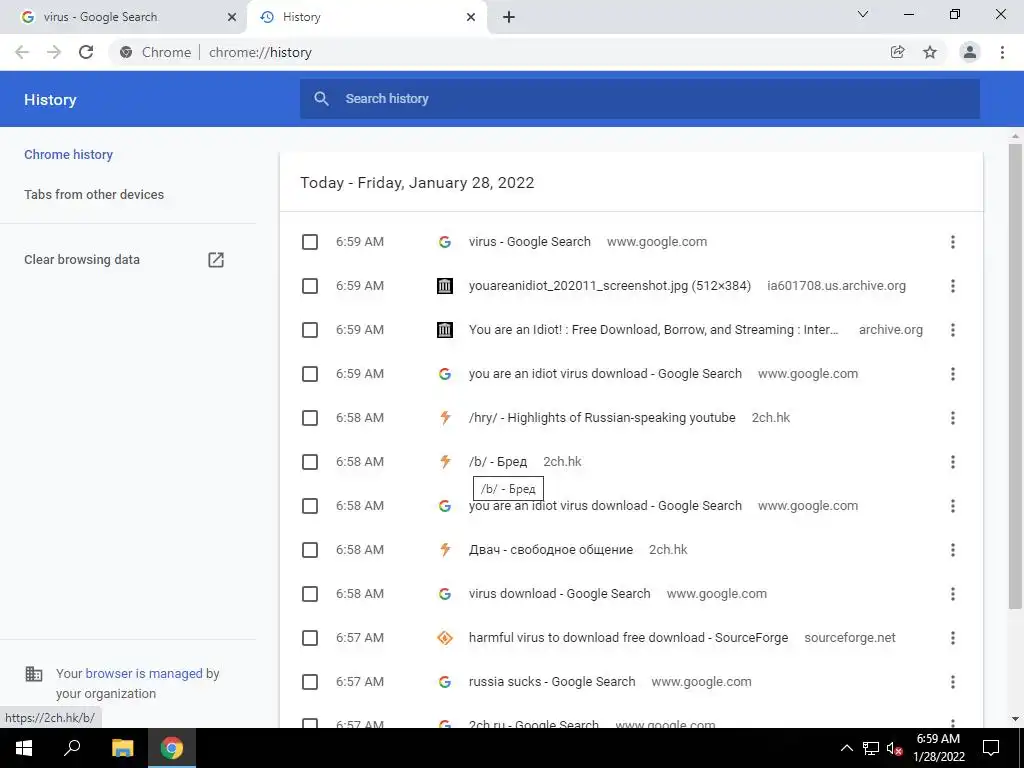This screenshot has width=1024, height=768.
Task: Select checkbox for '/hry/ - Highlights' entry
Action: [310, 418]
